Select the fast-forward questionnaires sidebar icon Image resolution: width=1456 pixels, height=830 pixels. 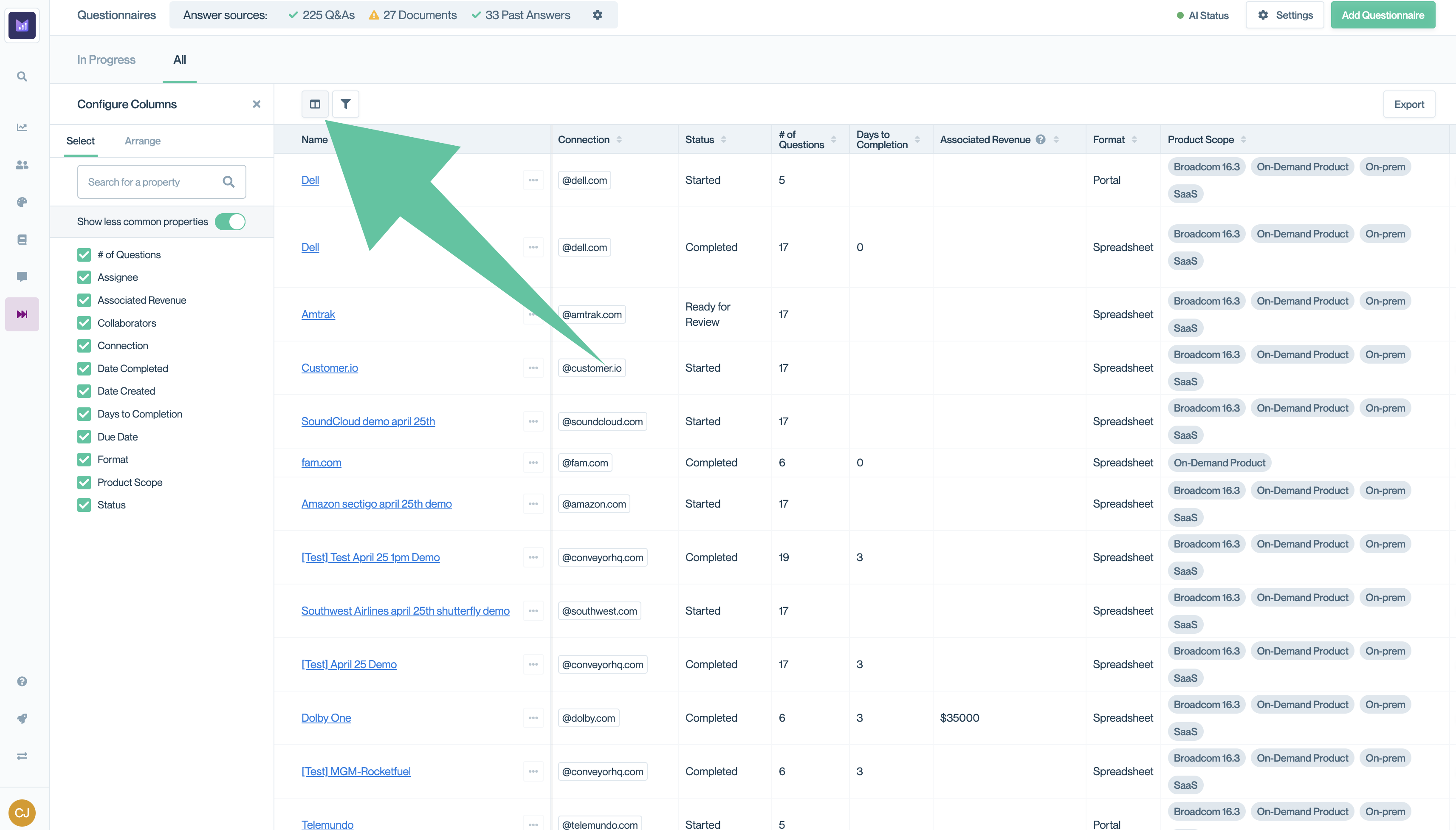click(22, 314)
